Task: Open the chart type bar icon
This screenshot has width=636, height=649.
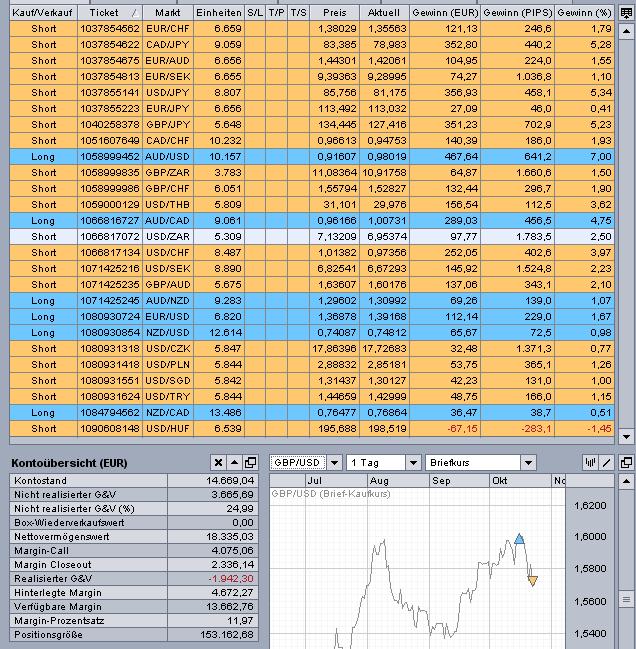Action: click(591, 462)
